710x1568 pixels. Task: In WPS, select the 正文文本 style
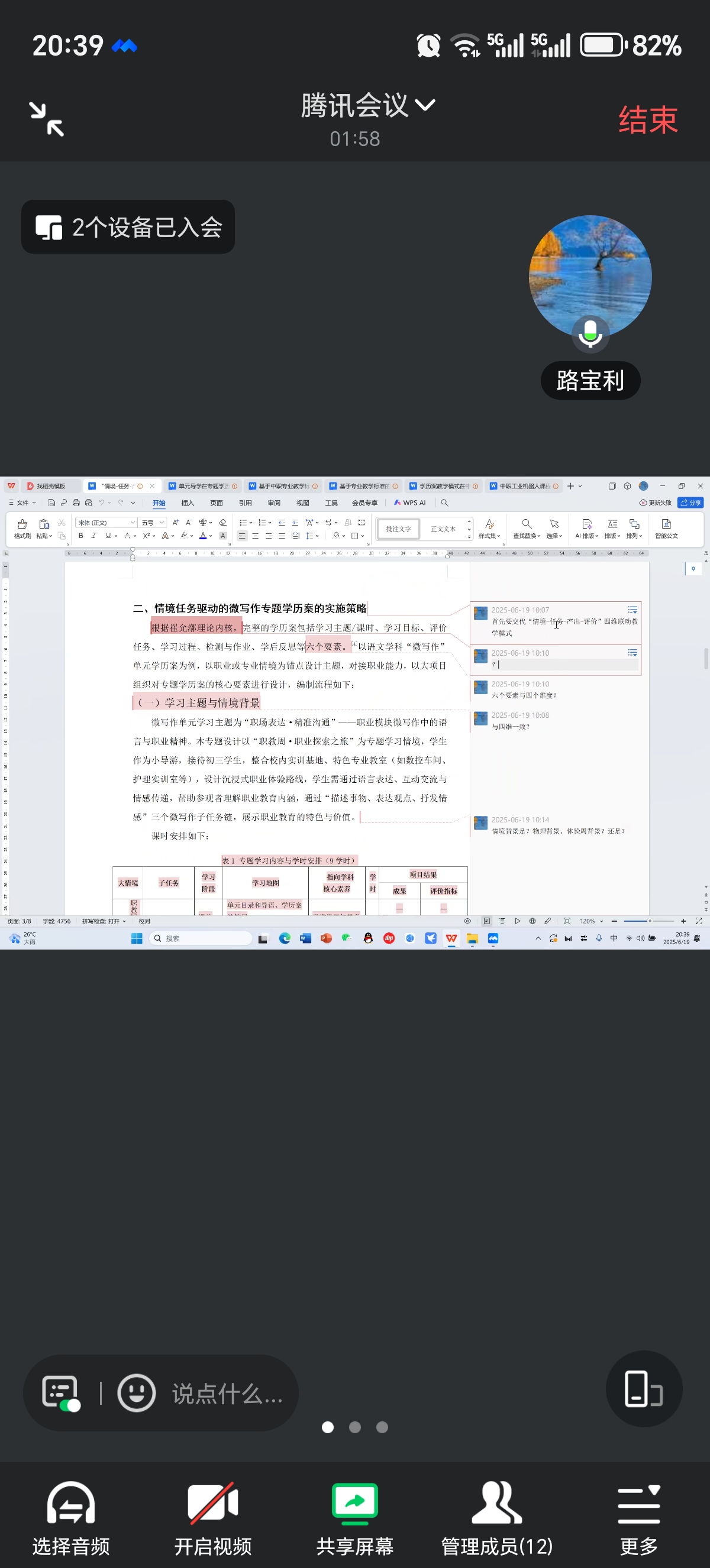[x=443, y=529]
